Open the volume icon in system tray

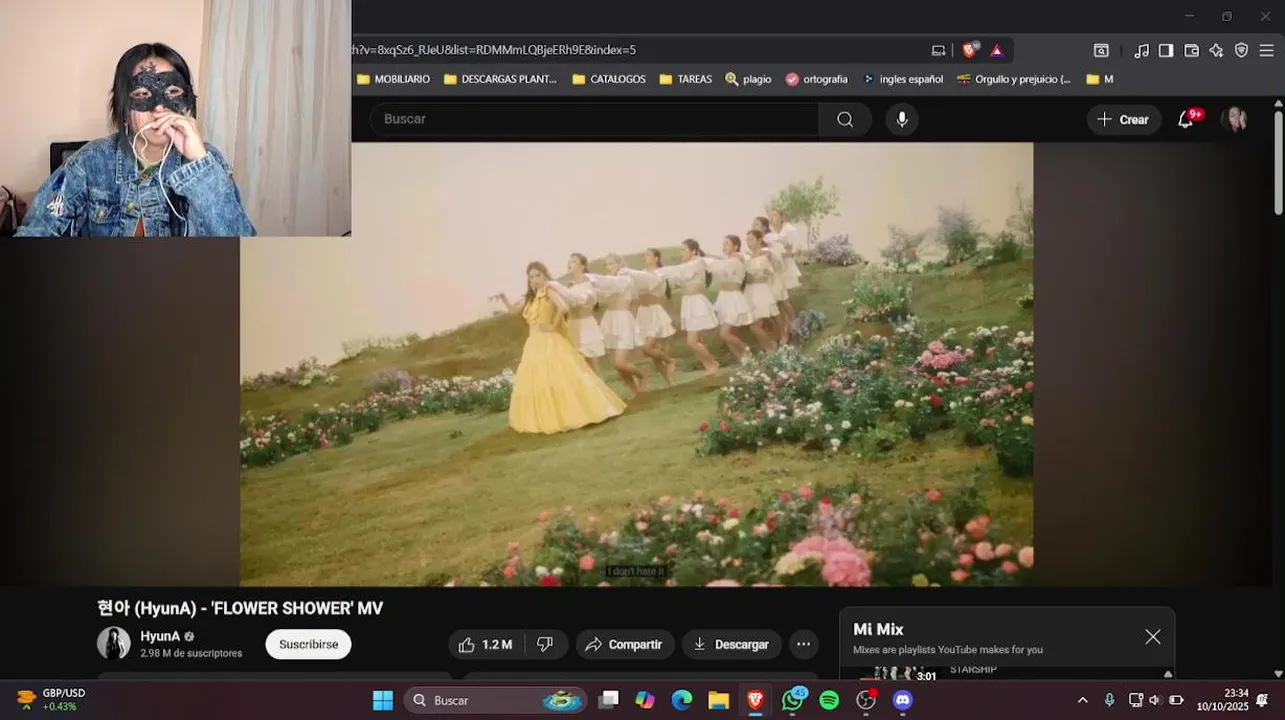tap(1155, 700)
